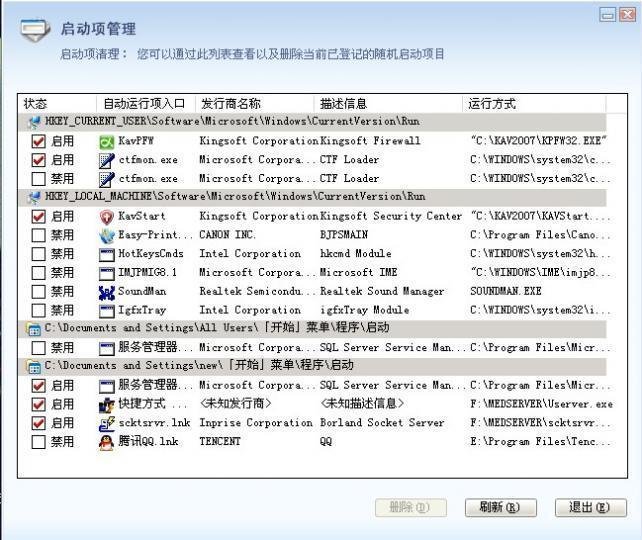Viewport: 642px width, 540px height.
Task: Enable the Easy-Print startup checkbox
Action: 38,235
